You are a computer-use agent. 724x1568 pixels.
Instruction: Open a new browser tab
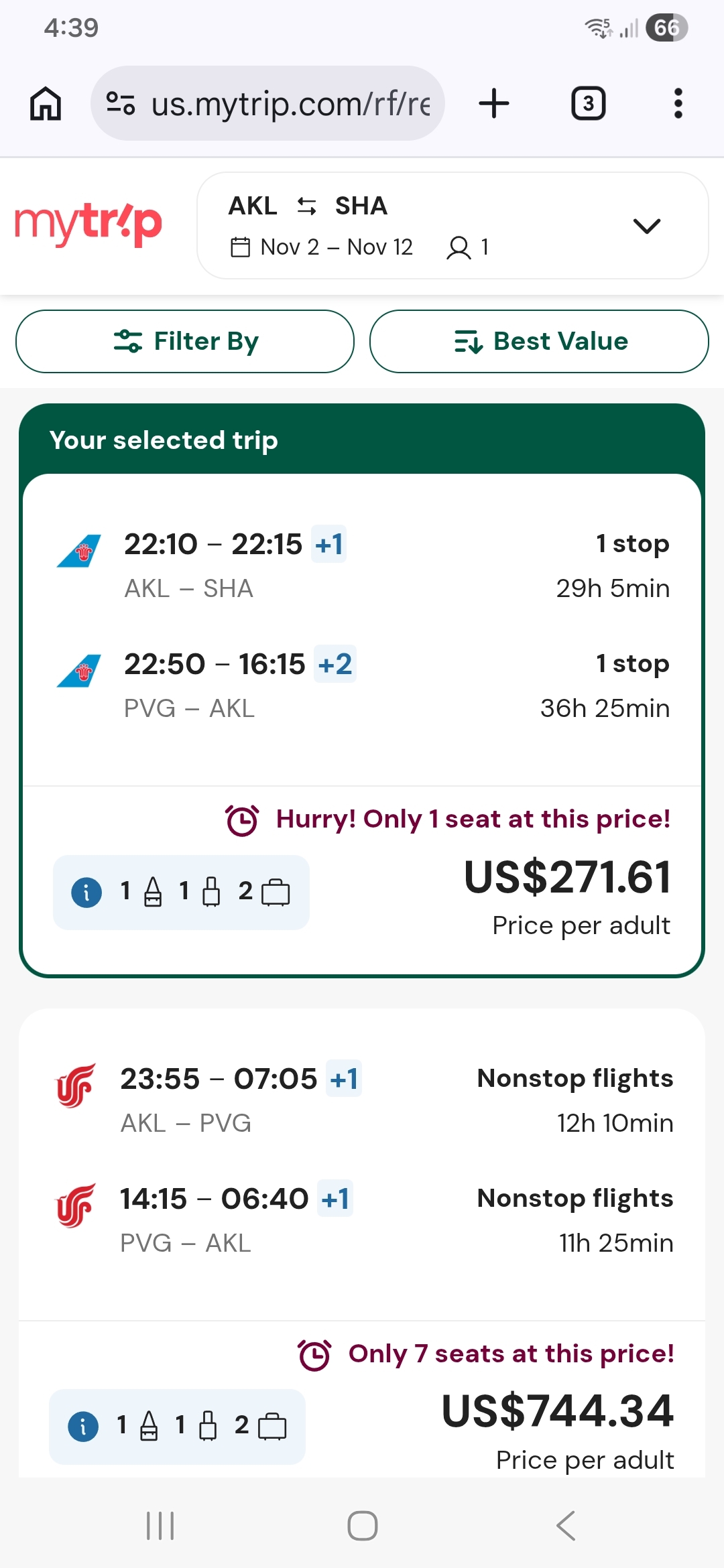point(494,104)
